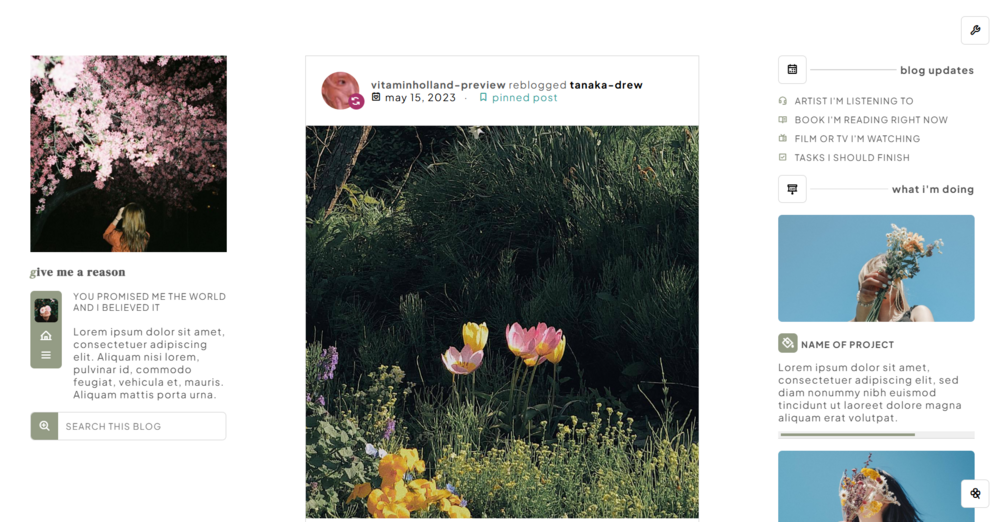Image resolution: width=1005 pixels, height=522 pixels.
Task: Select Artist I'm Listening To item
Action: [853, 101]
